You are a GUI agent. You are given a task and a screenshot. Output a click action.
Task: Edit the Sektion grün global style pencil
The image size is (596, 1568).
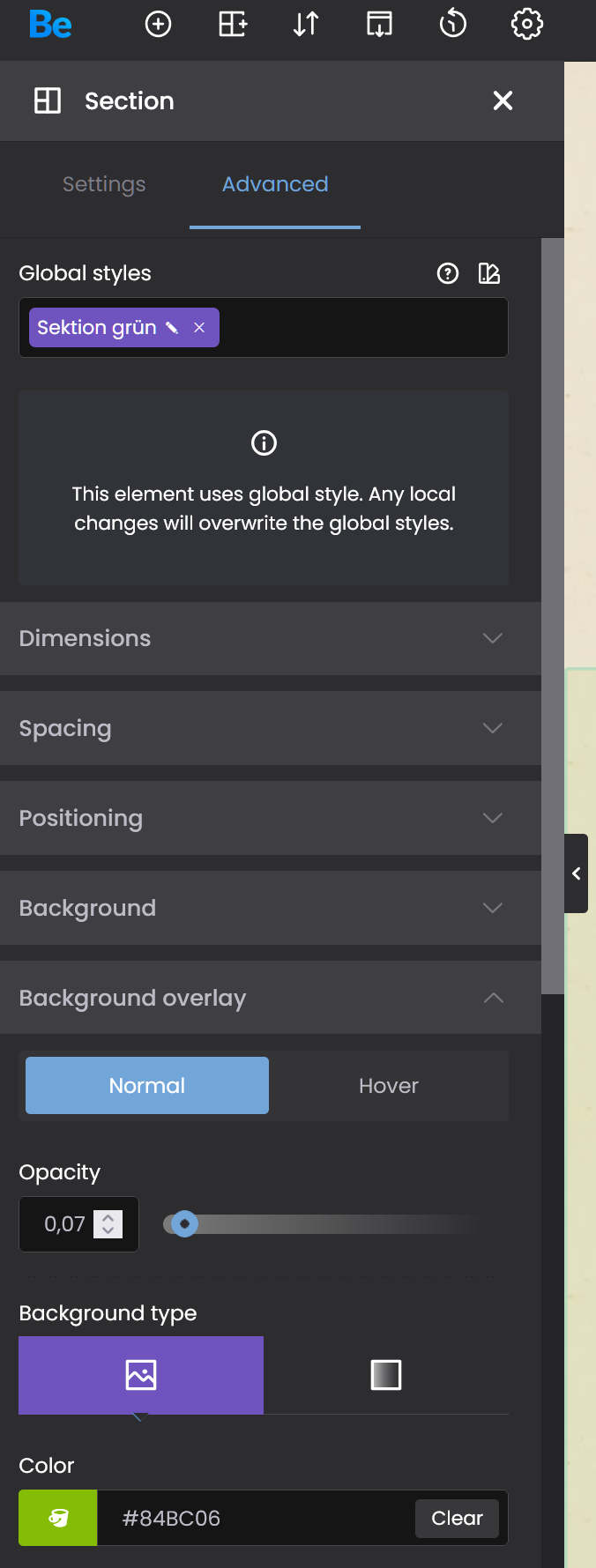pyautogui.click(x=172, y=328)
